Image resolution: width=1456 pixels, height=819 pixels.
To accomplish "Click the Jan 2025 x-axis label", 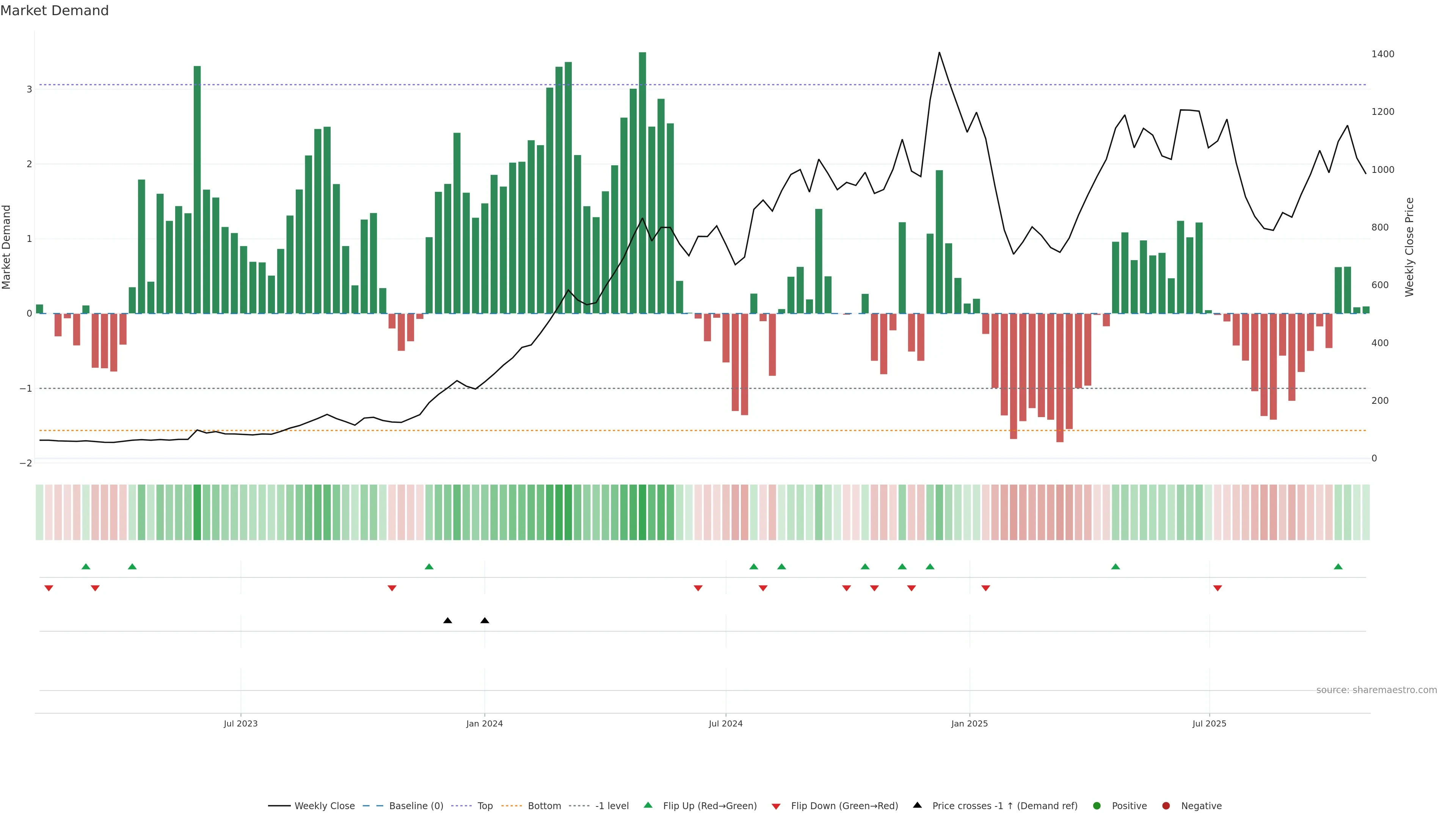I will 970,723.
